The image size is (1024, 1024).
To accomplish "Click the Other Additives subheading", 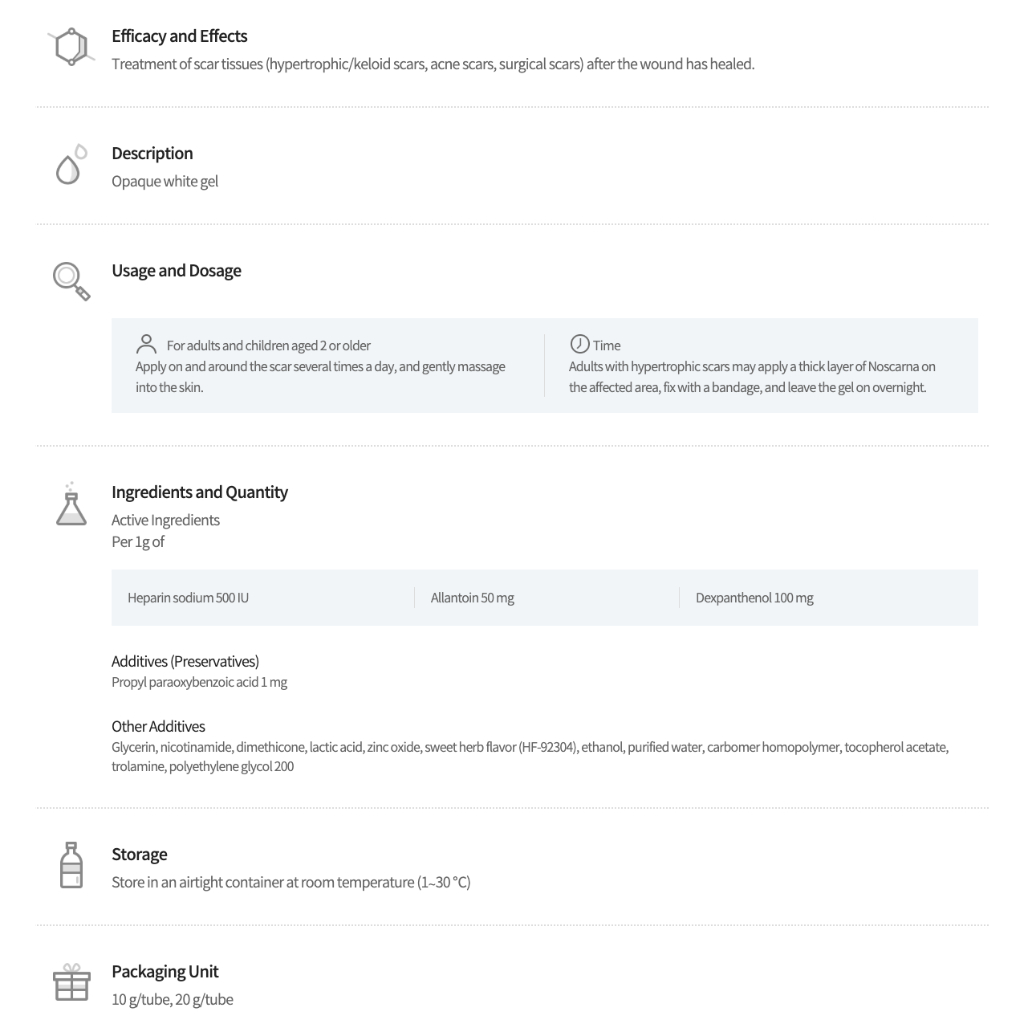I will point(158,726).
